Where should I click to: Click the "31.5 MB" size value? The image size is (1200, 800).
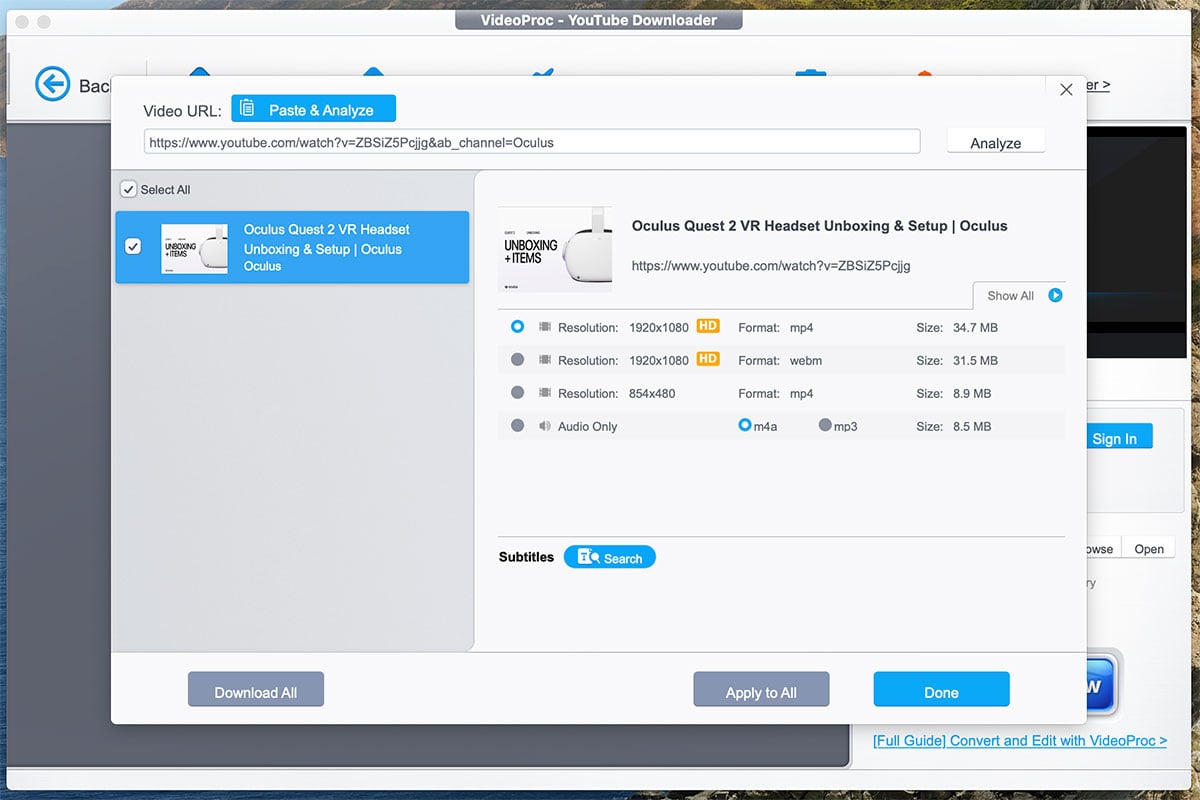click(x=975, y=360)
